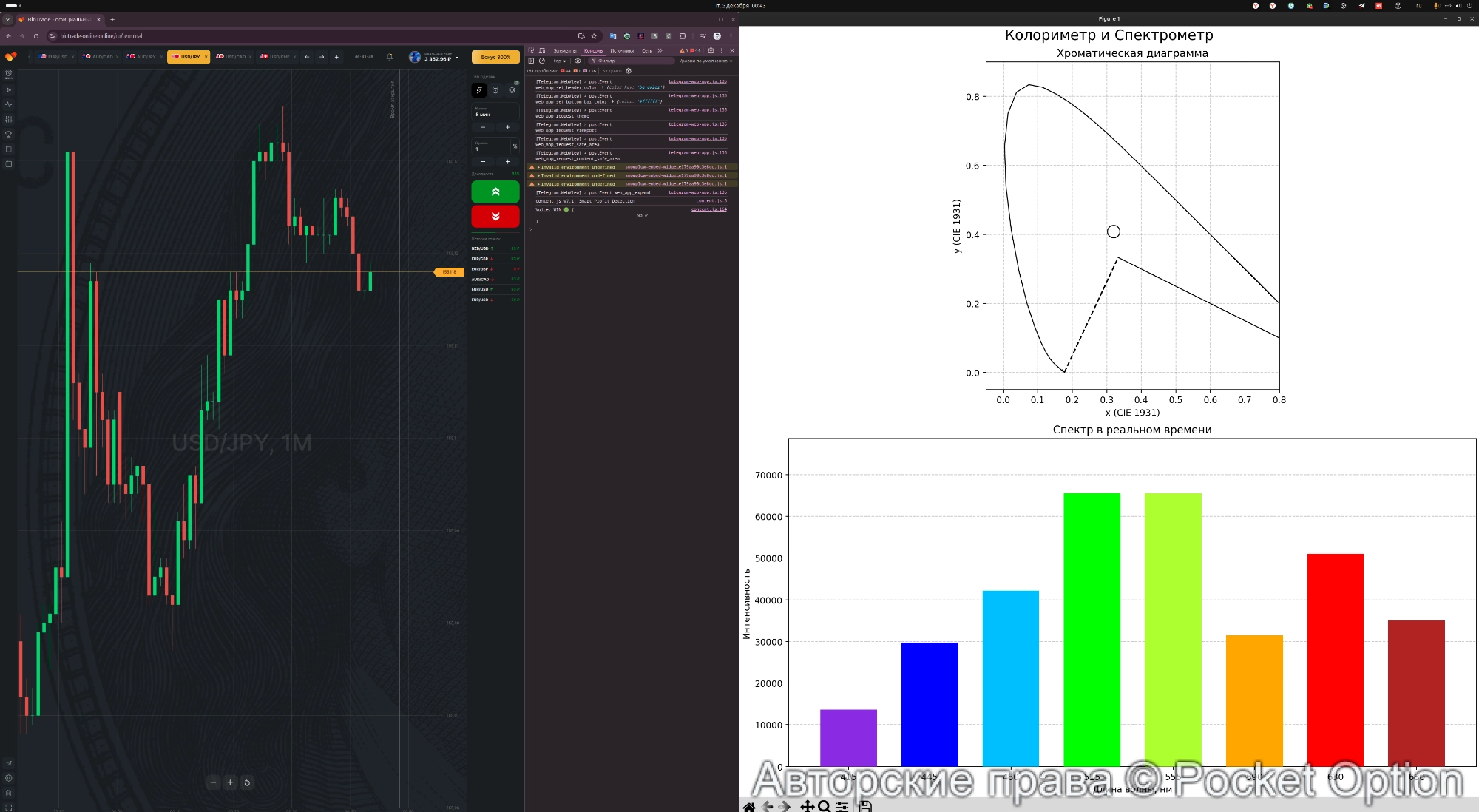Viewport: 1479px width, 812px height.
Task: Click the green up-arrow buy button
Action: click(495, 192)
